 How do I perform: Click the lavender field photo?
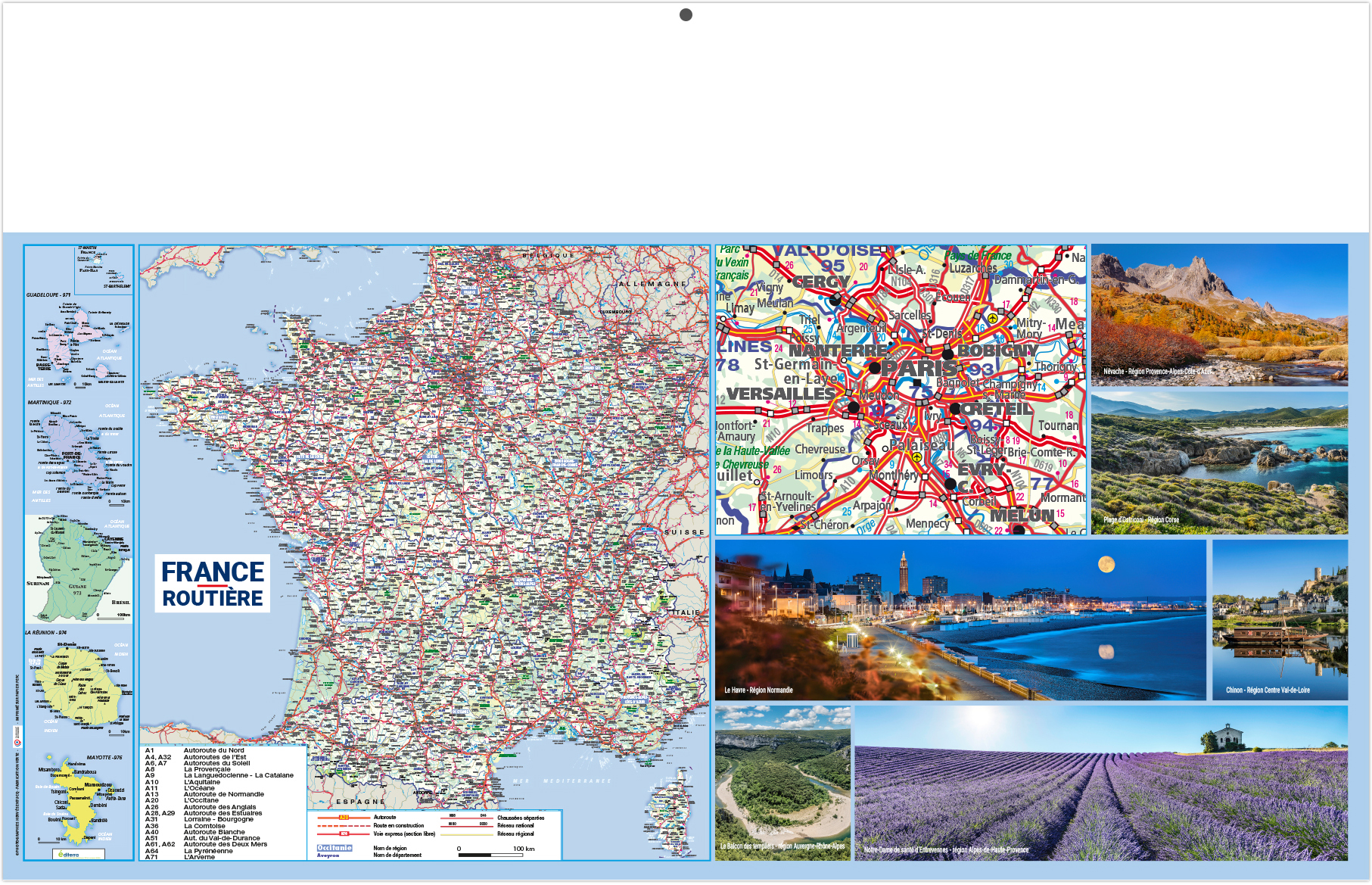click(x=1100, y=783)
